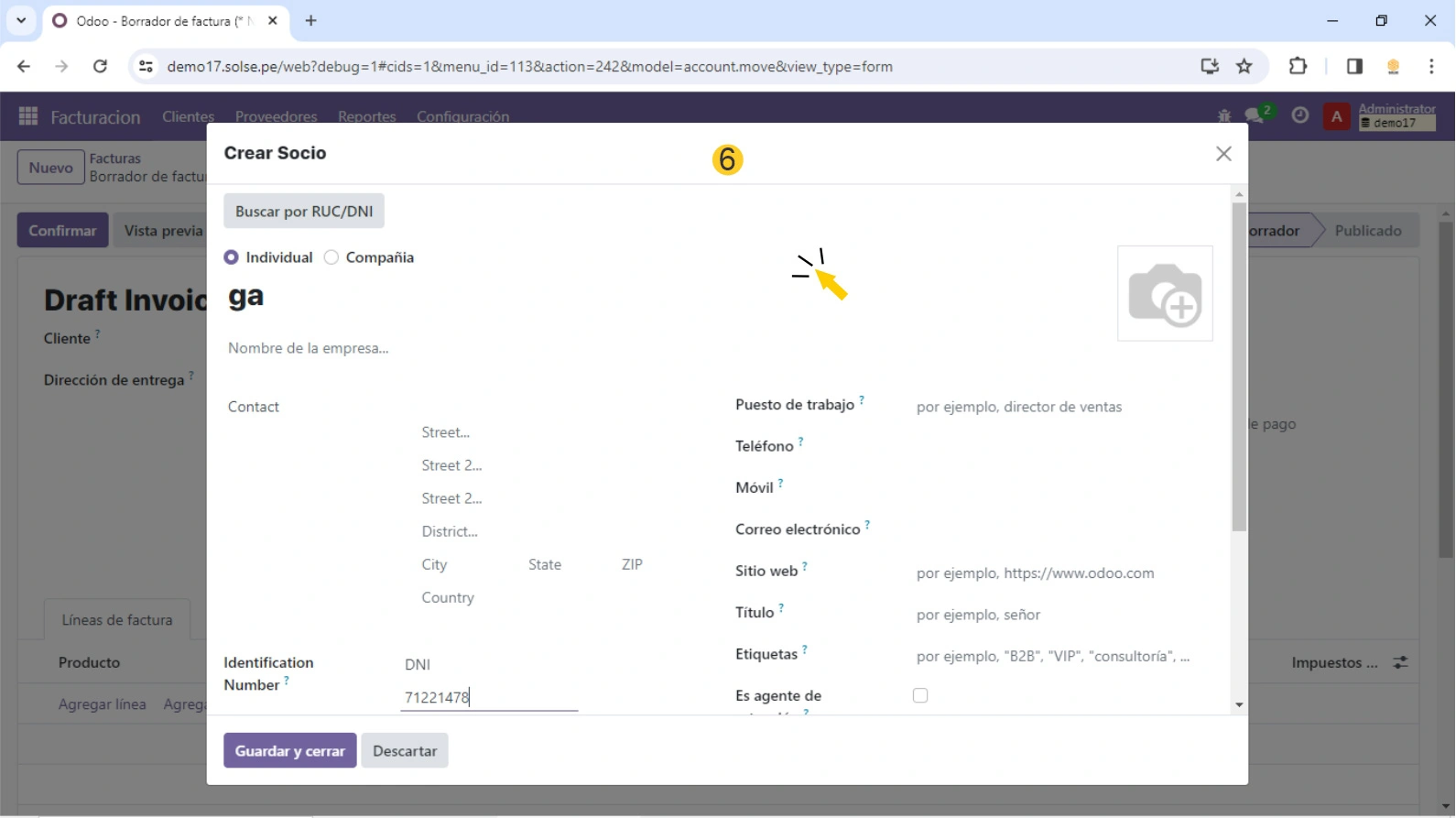Open the activities clock icon

coord(1299,116)
